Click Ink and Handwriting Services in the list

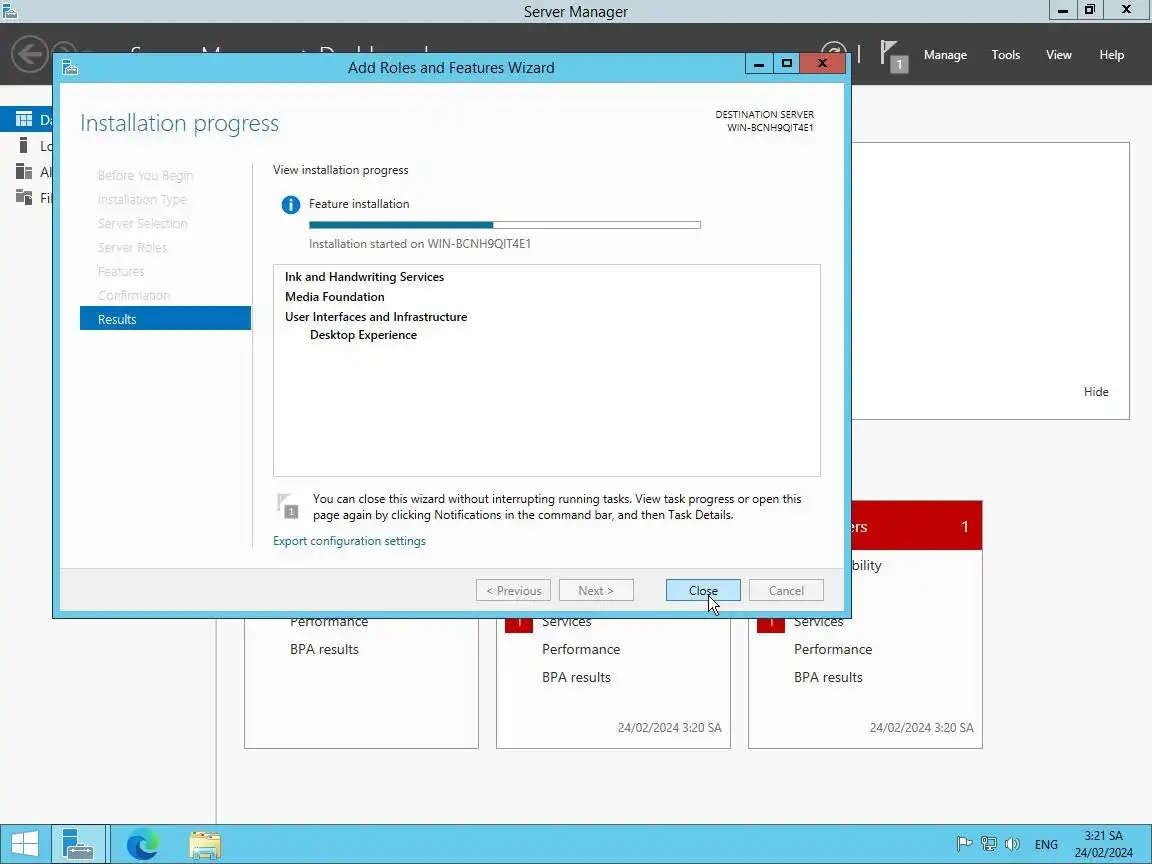[x=364, y=277]
